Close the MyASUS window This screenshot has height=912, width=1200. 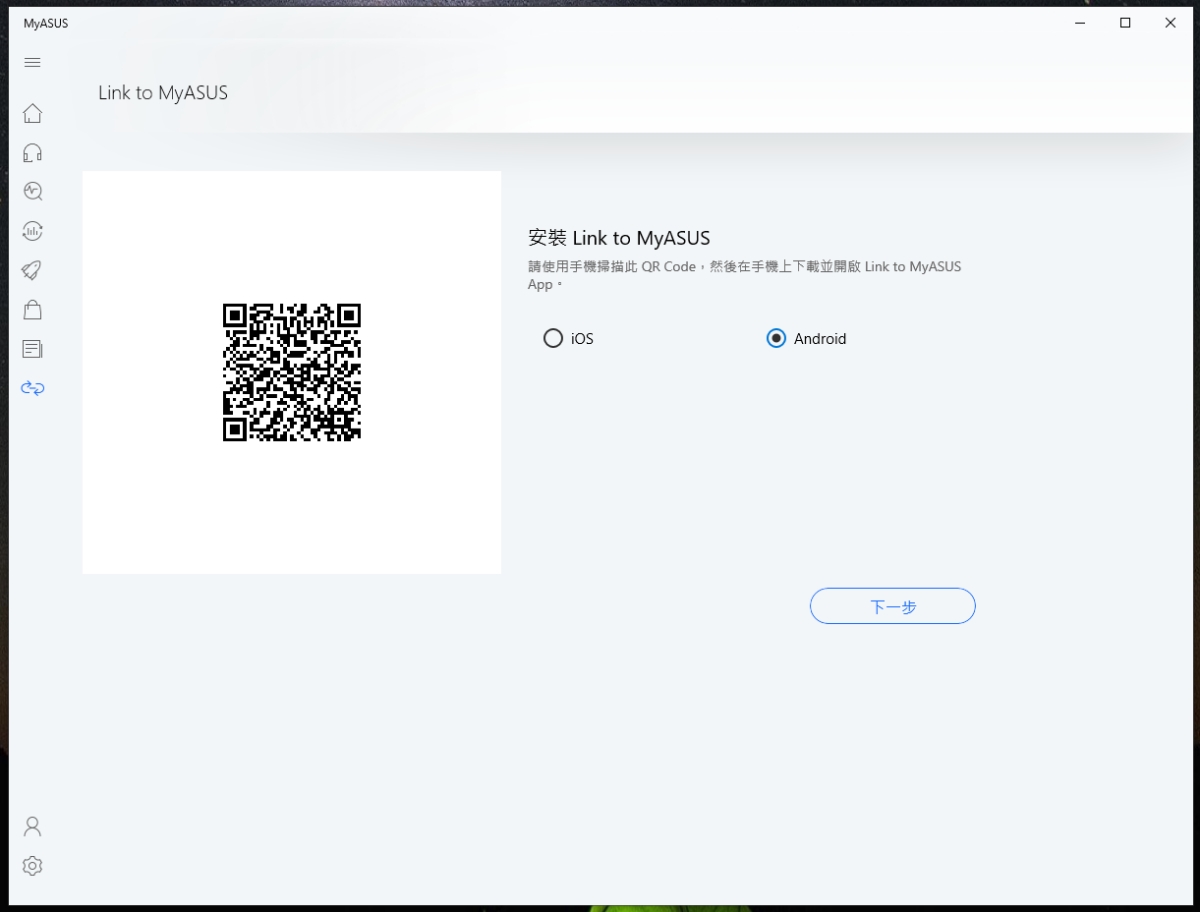1170,23
